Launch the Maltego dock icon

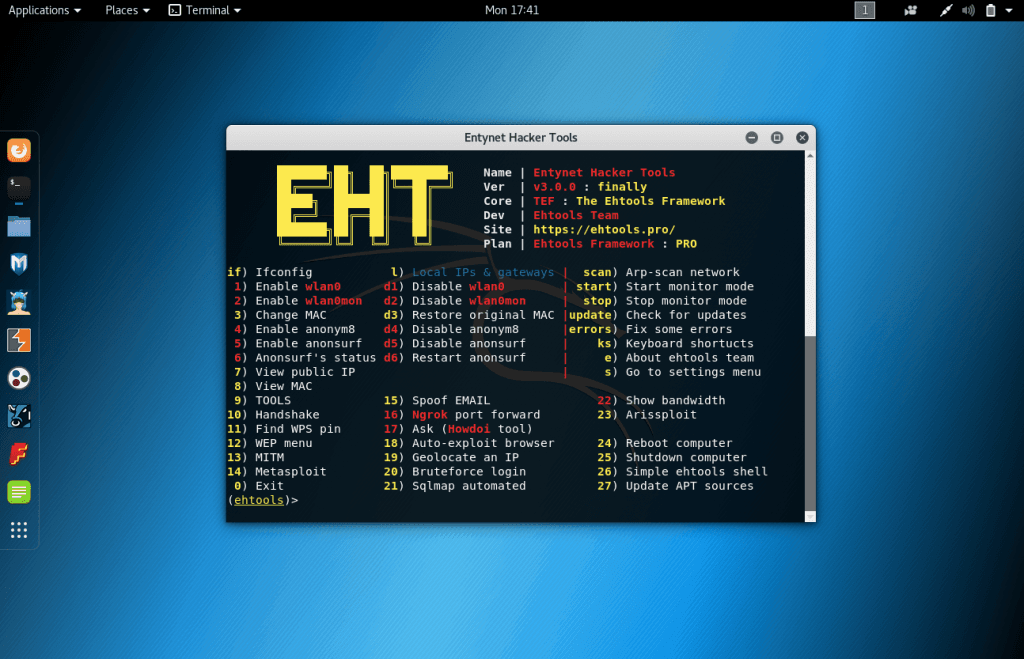pos(19,416)
